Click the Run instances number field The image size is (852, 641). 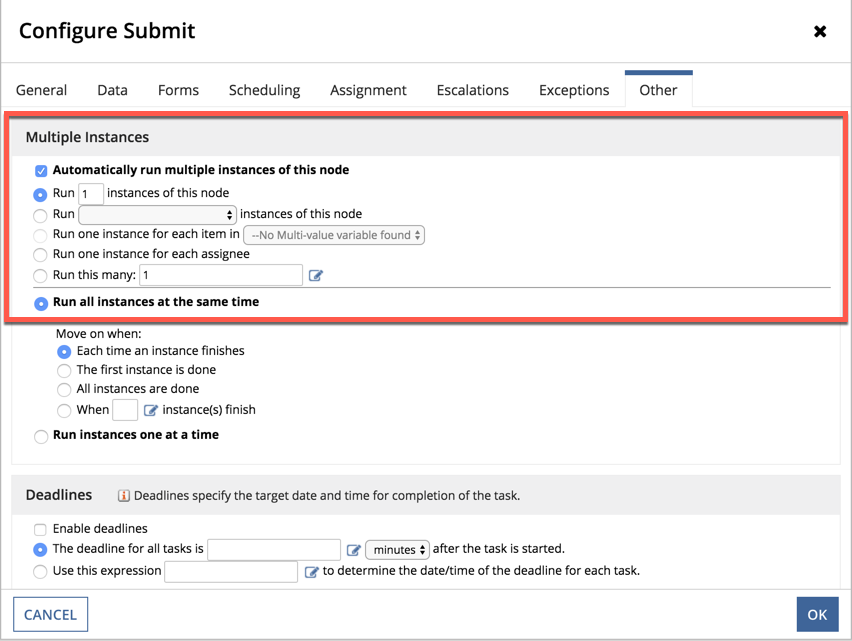(91, 194)
